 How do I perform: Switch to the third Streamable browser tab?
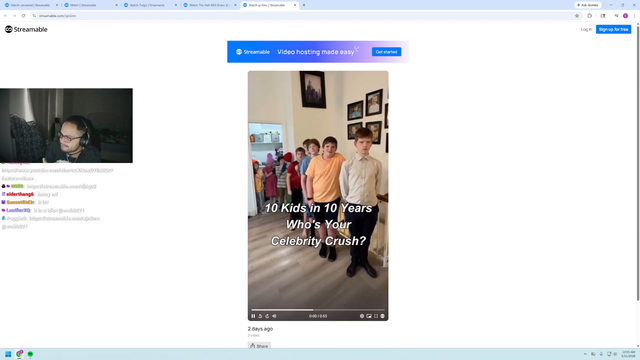pos(149,5)
